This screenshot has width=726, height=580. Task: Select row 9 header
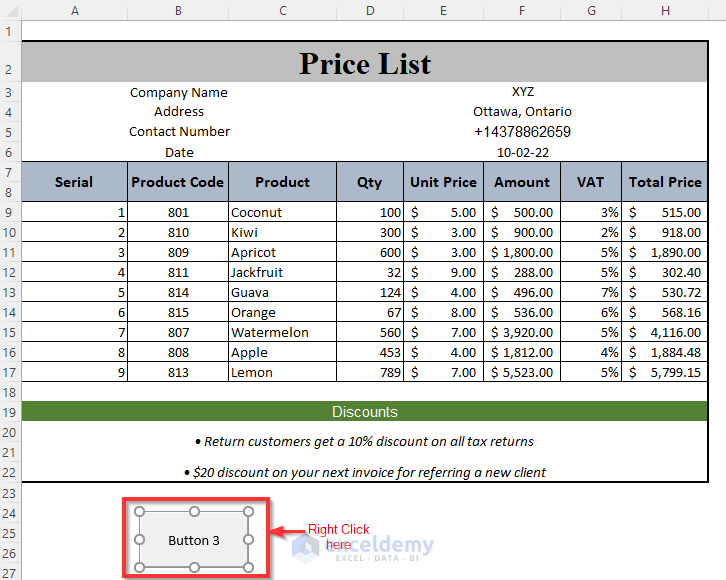[x=10, y=212]
